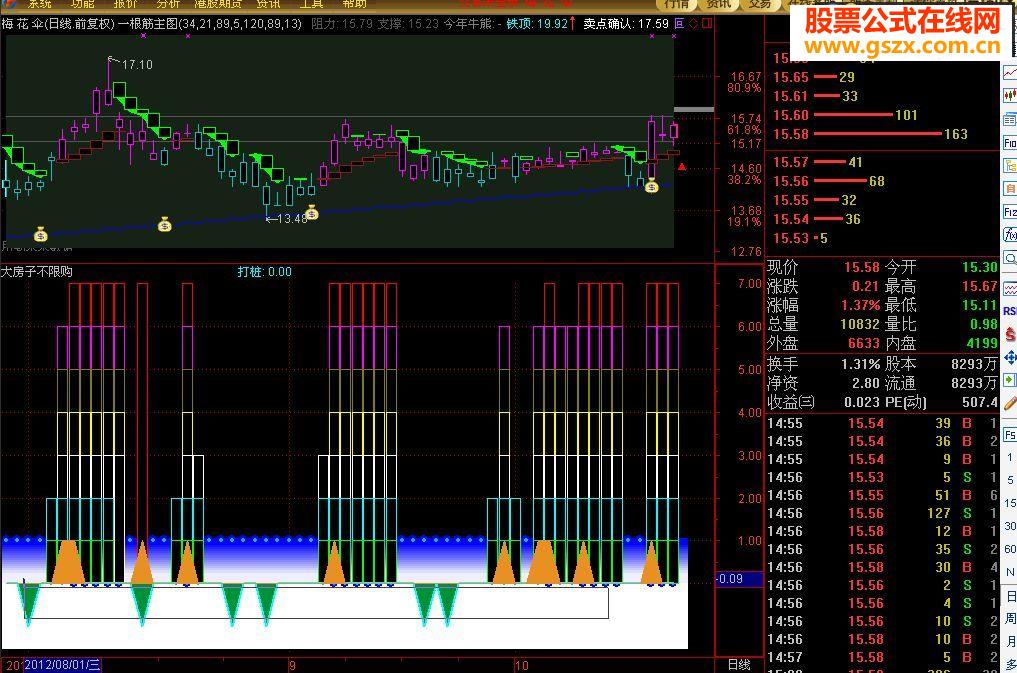
Task: Switch to 日 daily period in sidebar
Action: (1011, 596)
